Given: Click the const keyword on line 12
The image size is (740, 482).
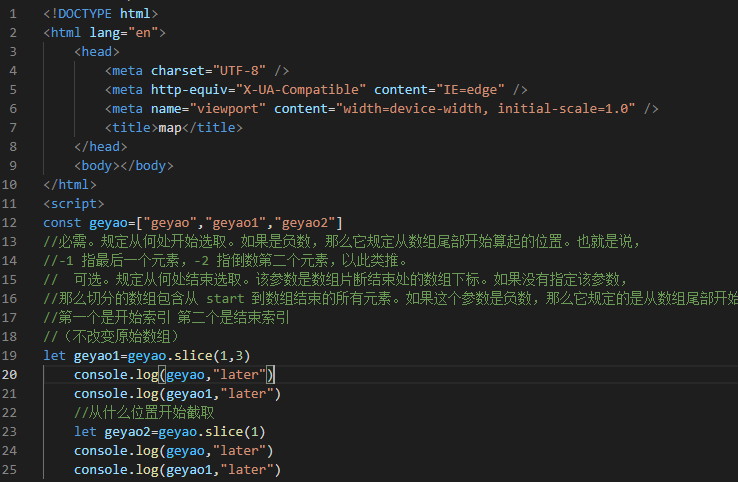Looking at the screenshot, I should 62,223.
